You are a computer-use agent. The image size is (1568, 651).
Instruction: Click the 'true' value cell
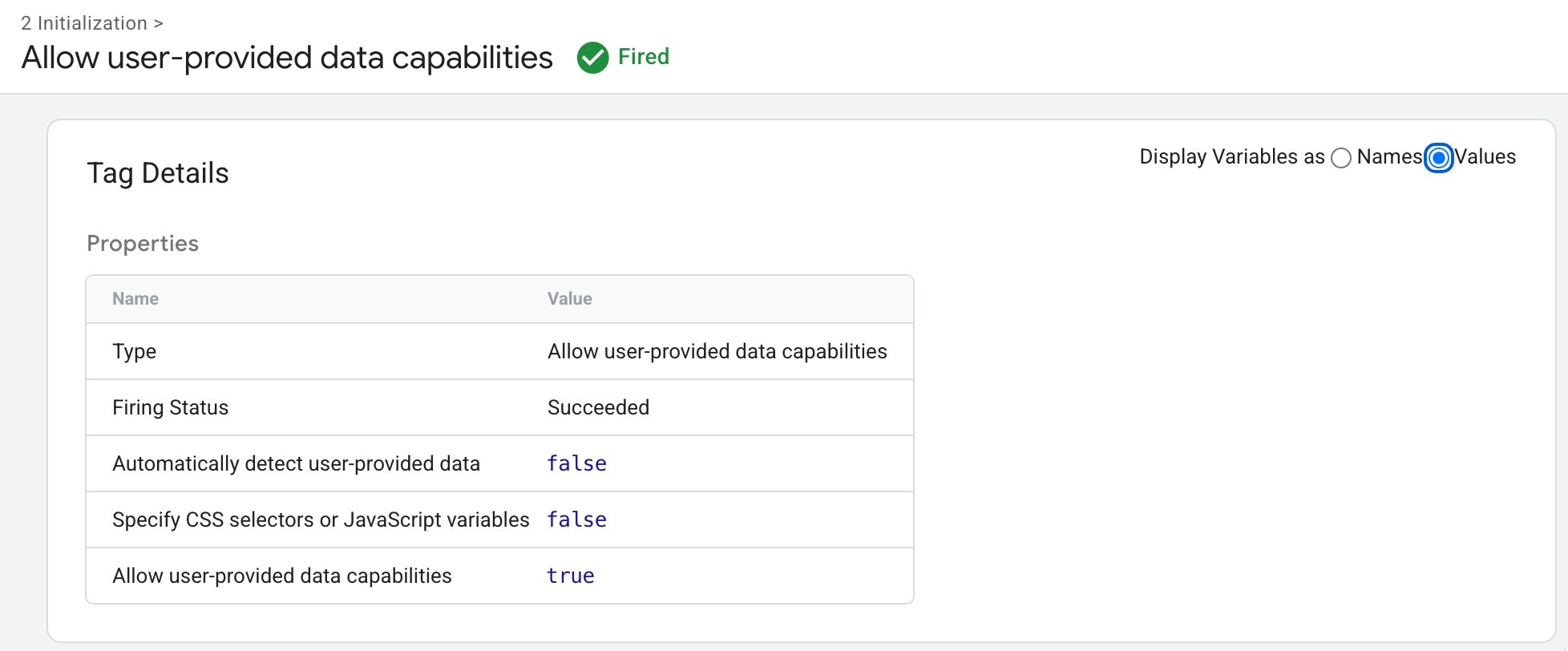(x=571, y=576)
